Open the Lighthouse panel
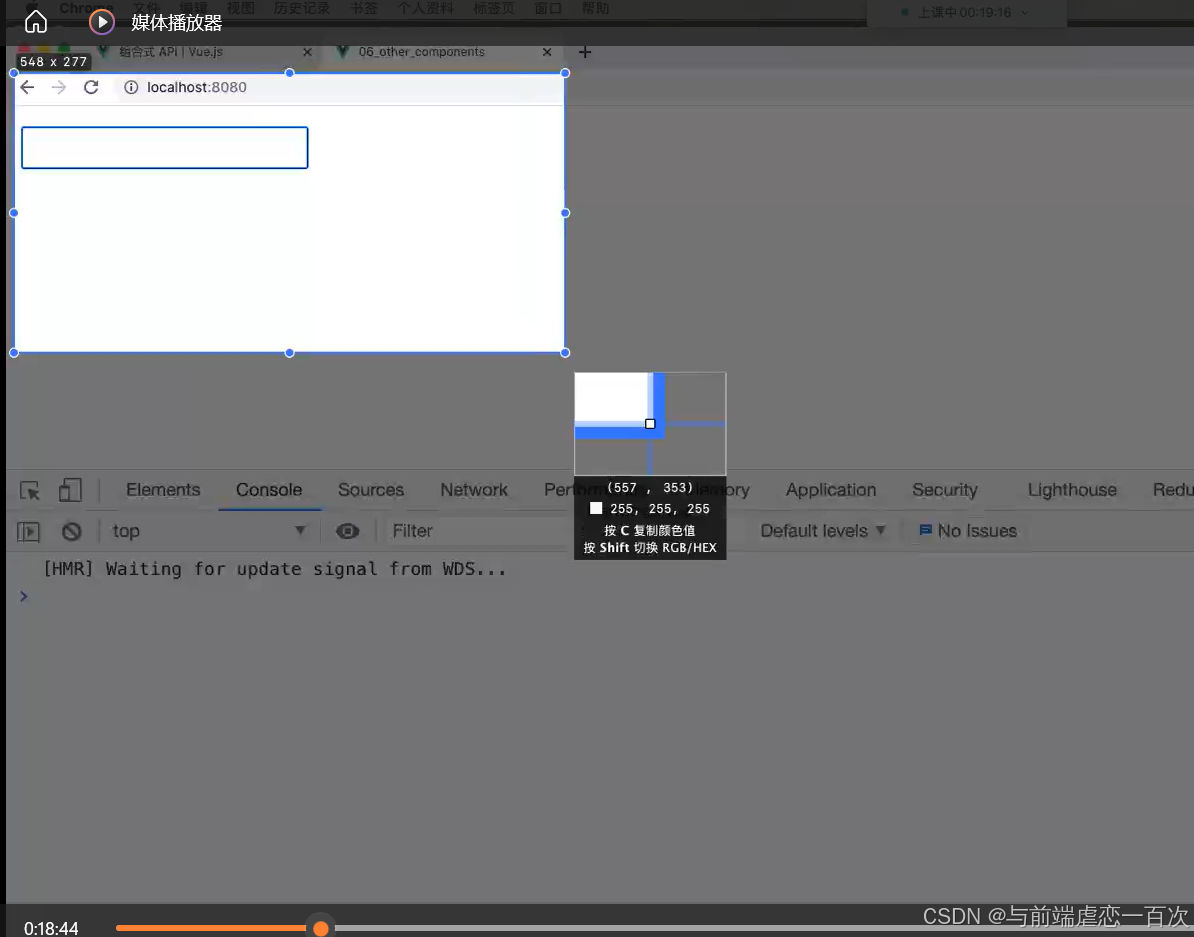1194x937 pixels. (x=1072, y=490)
